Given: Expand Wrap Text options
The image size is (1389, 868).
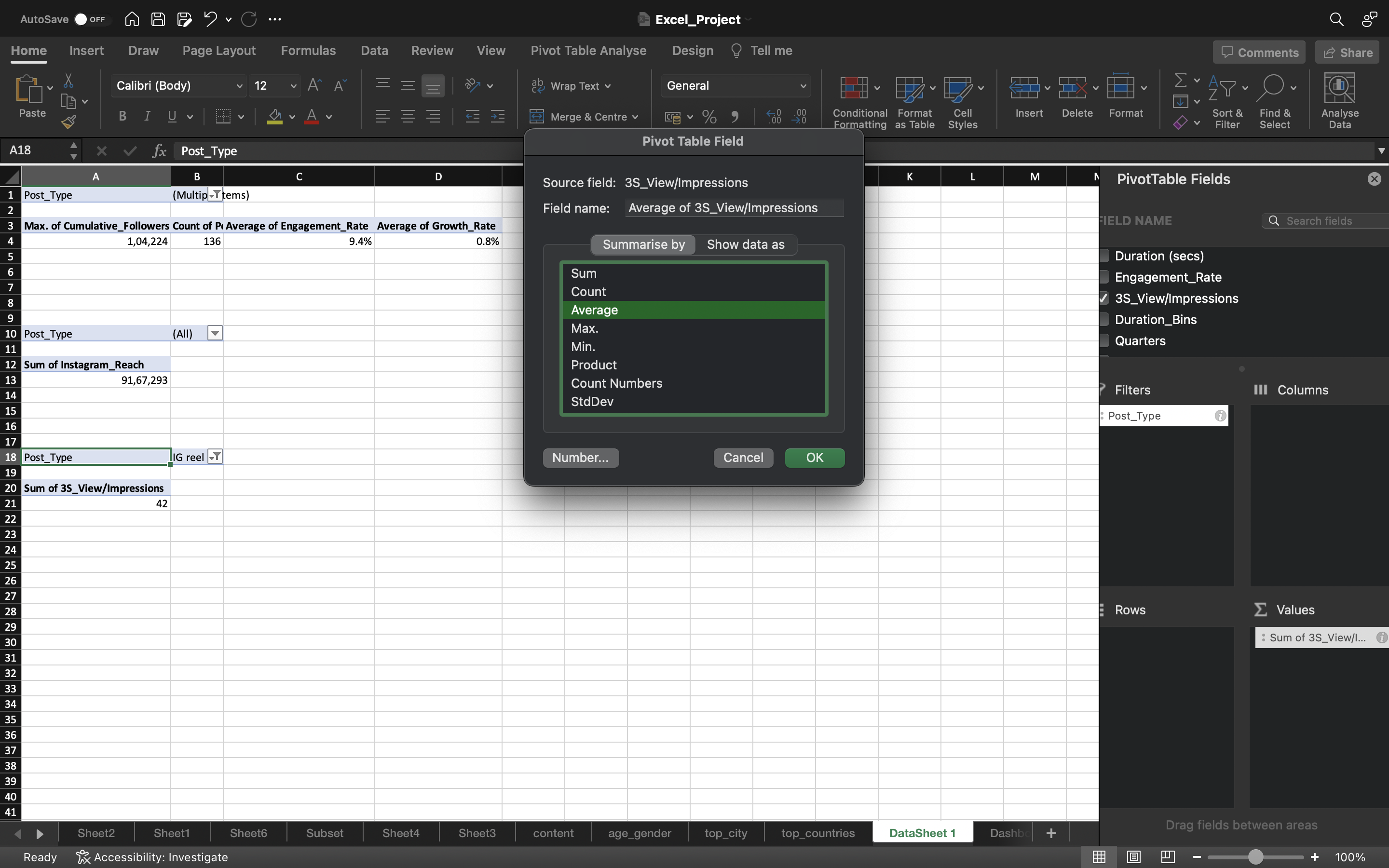Looking at the screenshot, I should pyautogui.click(x=608, y=86).
